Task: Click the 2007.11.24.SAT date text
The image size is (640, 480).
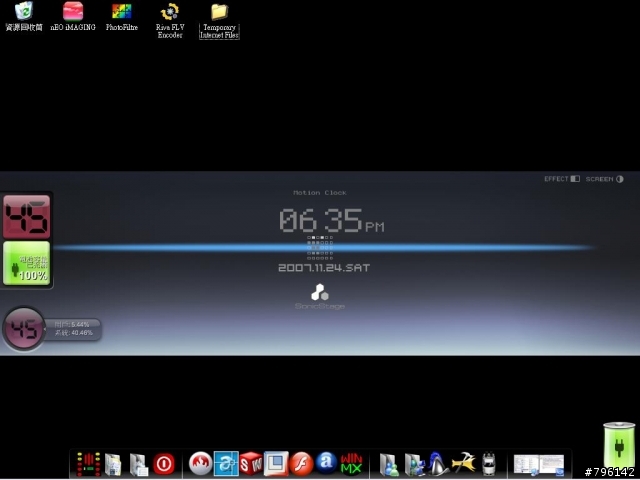Action: tap(324, 268)
